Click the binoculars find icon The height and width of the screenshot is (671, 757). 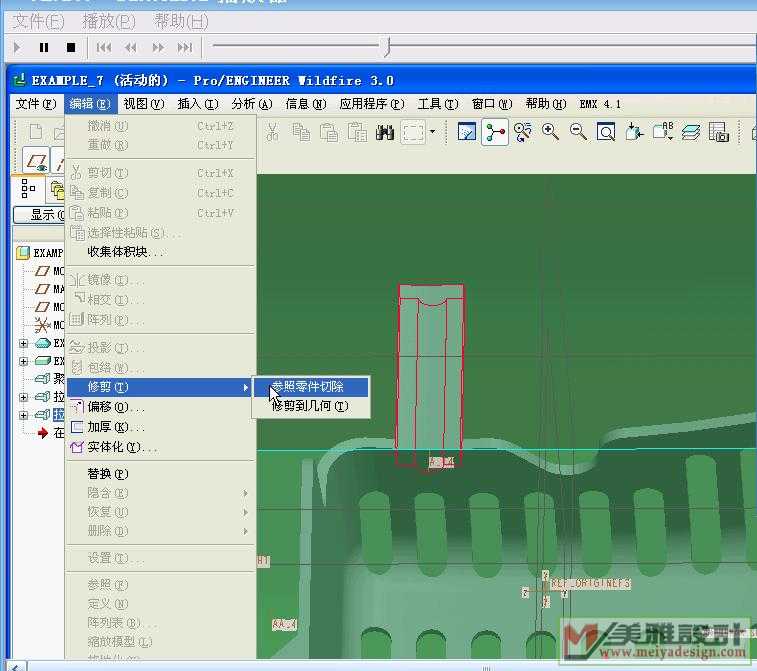(385, 132)
